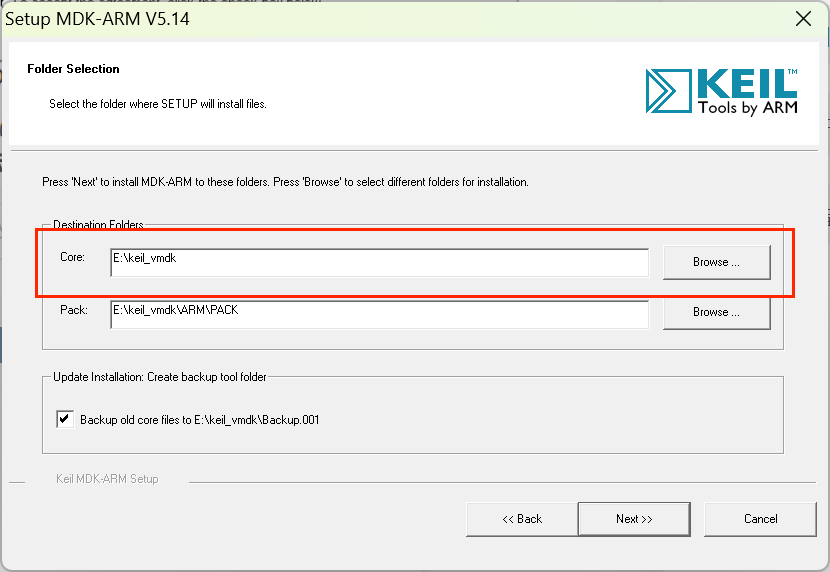Viewport: 830px width, 572px height.
Task: Click the Keil Tools by ARM logo
Action: (x=721, y=91)
